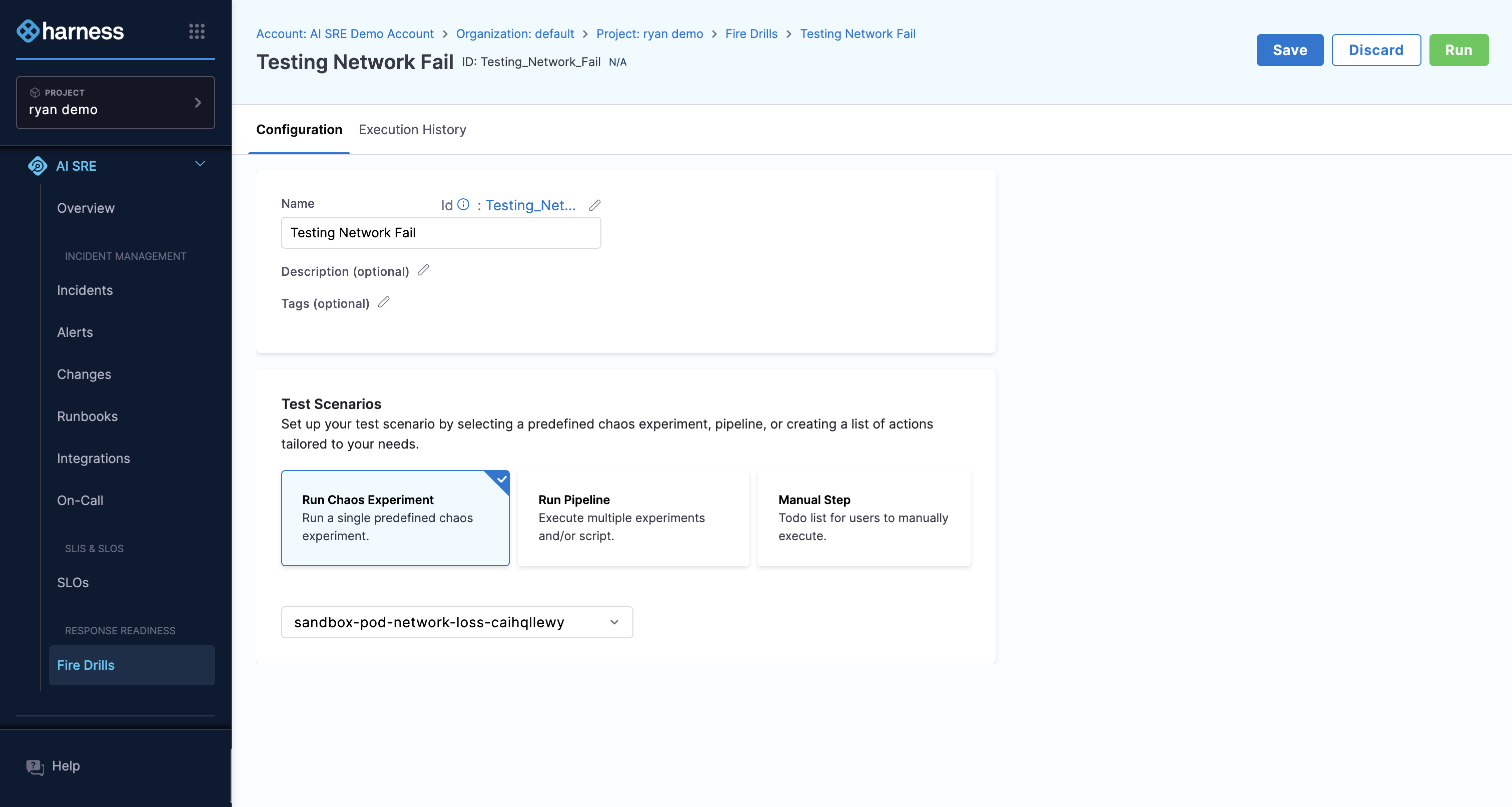
Task: Open the chaos experiment dropdown
Action: click(x=457, y=622)
